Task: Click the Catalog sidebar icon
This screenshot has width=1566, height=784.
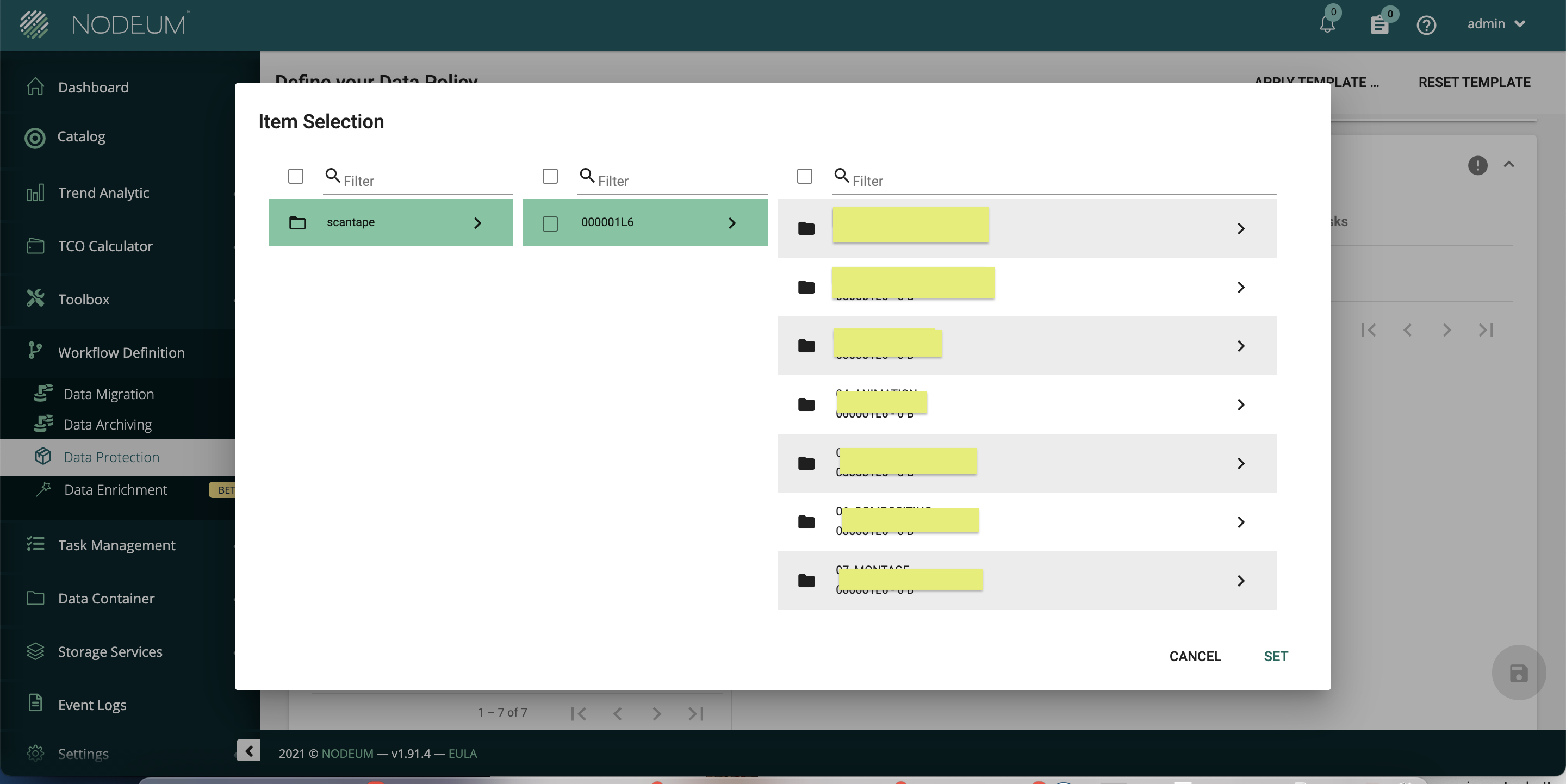Action: [35, 138]
